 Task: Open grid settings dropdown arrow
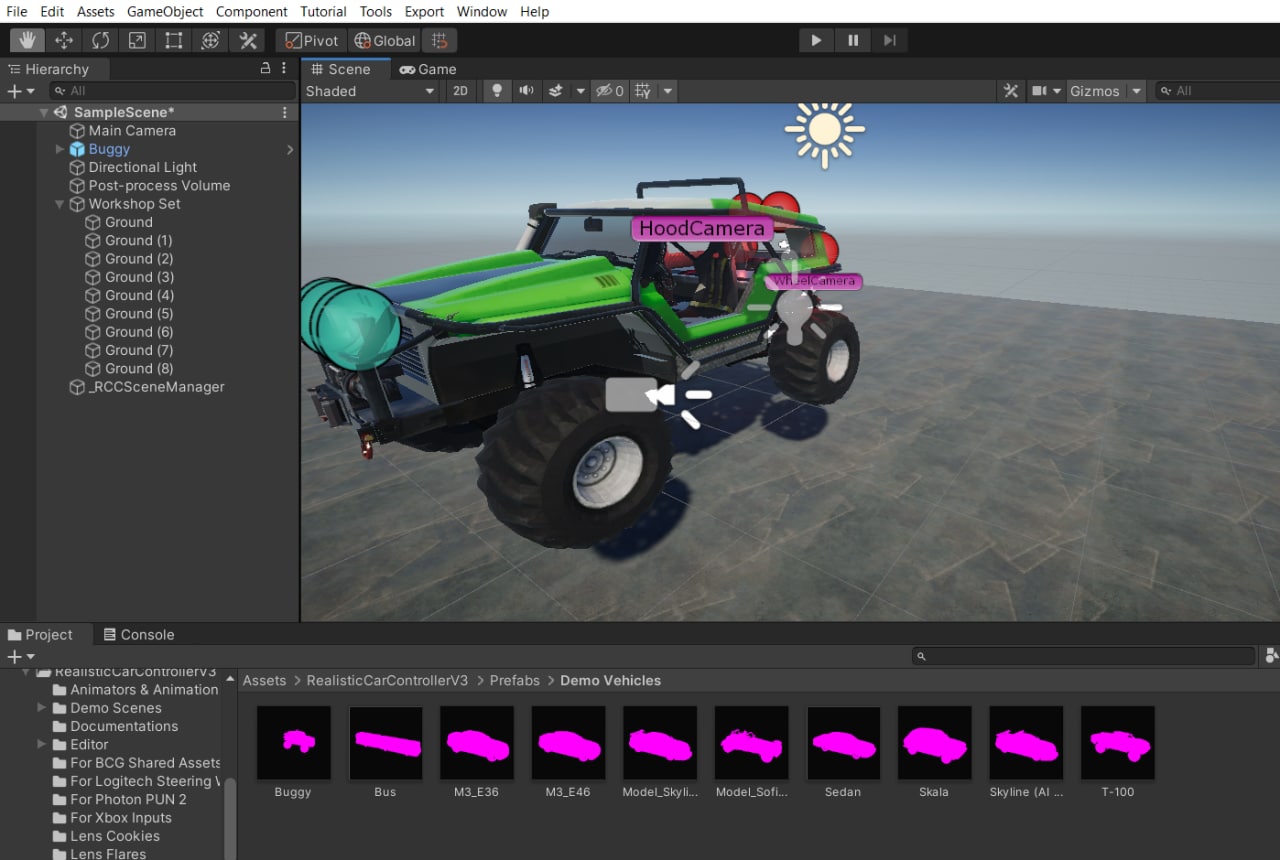pos(667,91)
